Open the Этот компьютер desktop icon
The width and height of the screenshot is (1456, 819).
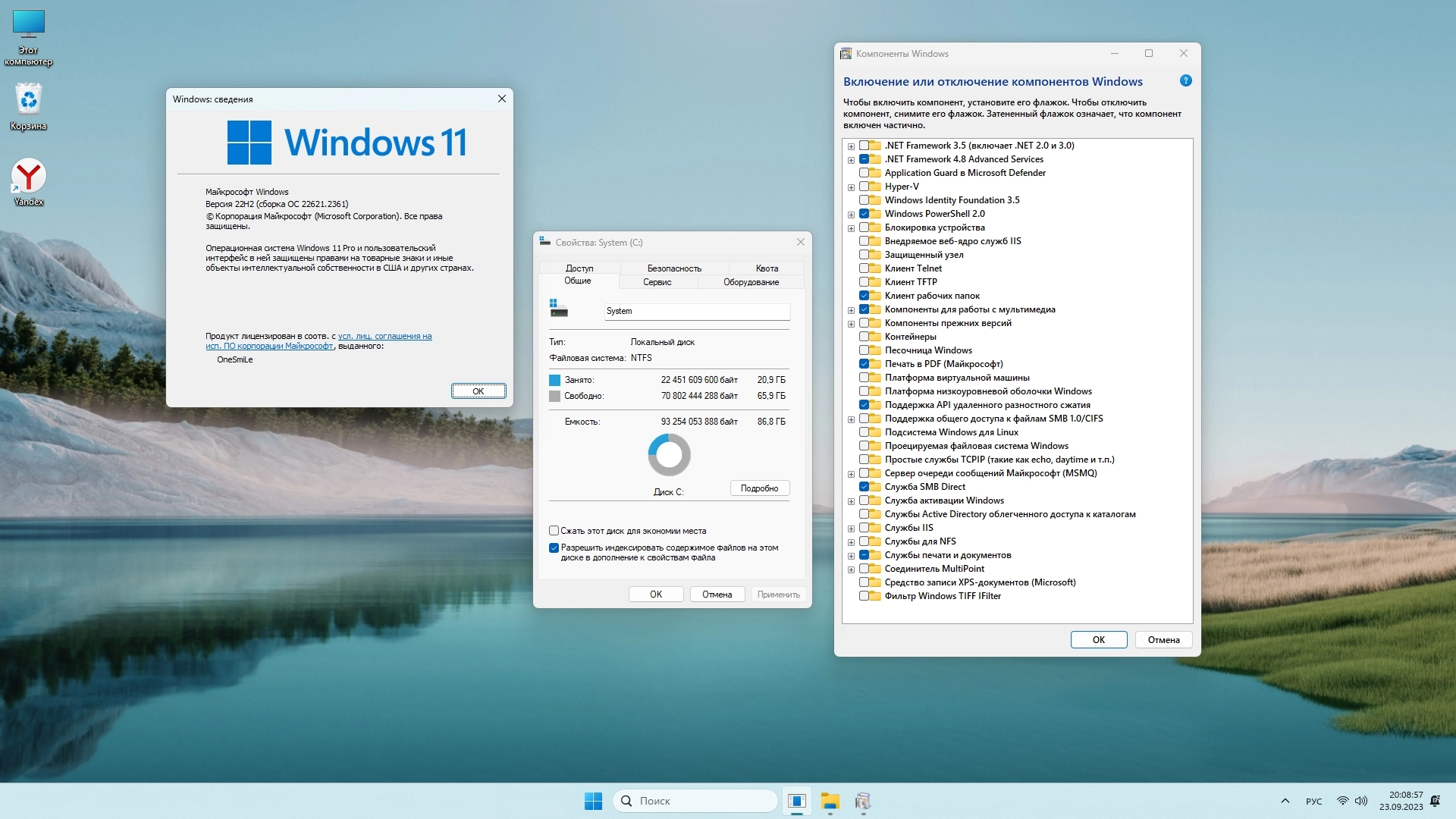pyautogui.click(x=29, y=27)
